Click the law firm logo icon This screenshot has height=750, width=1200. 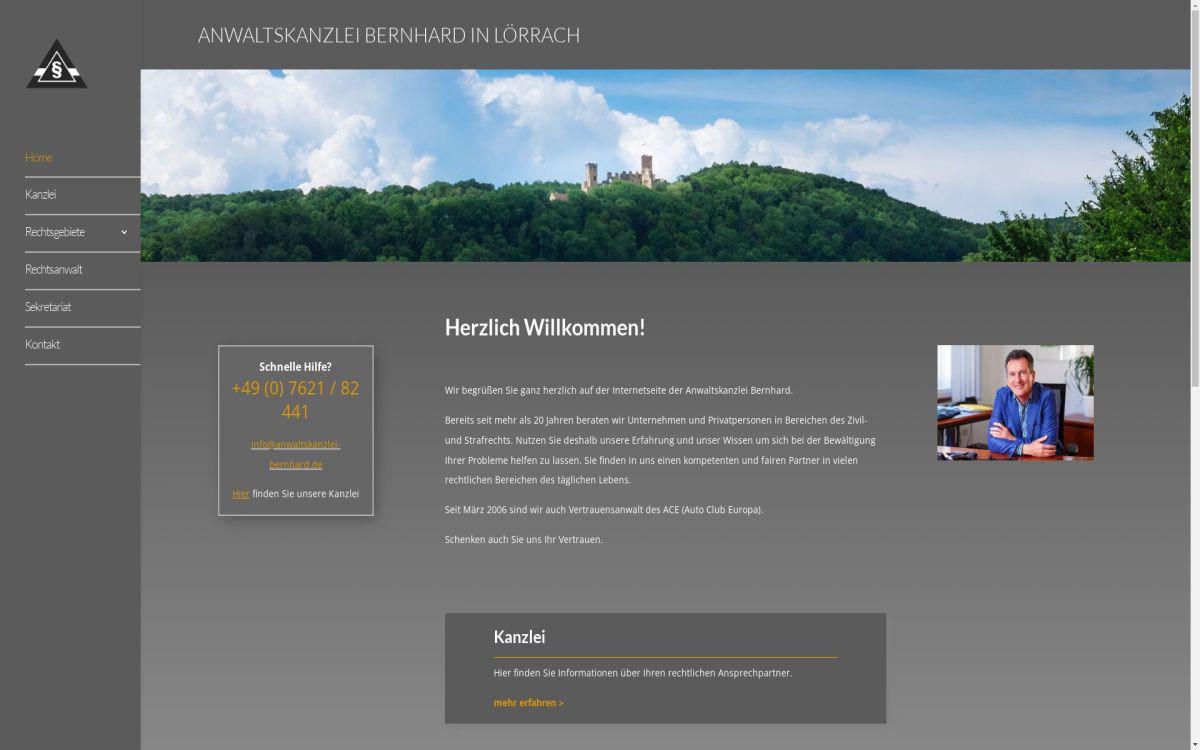(x=57, y=62)
